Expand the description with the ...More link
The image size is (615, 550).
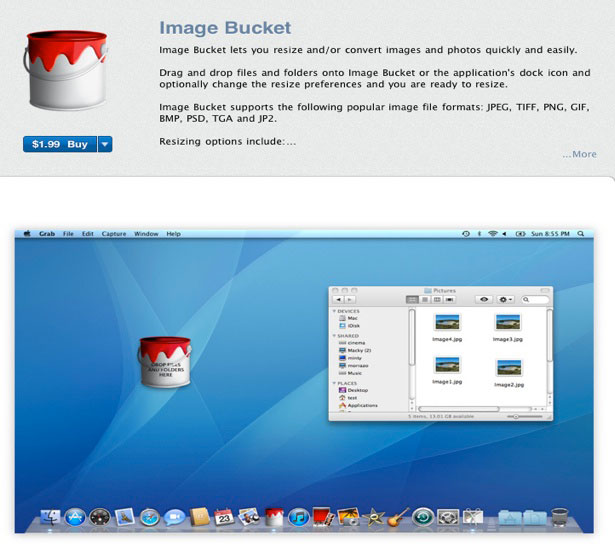pos(579,154)
